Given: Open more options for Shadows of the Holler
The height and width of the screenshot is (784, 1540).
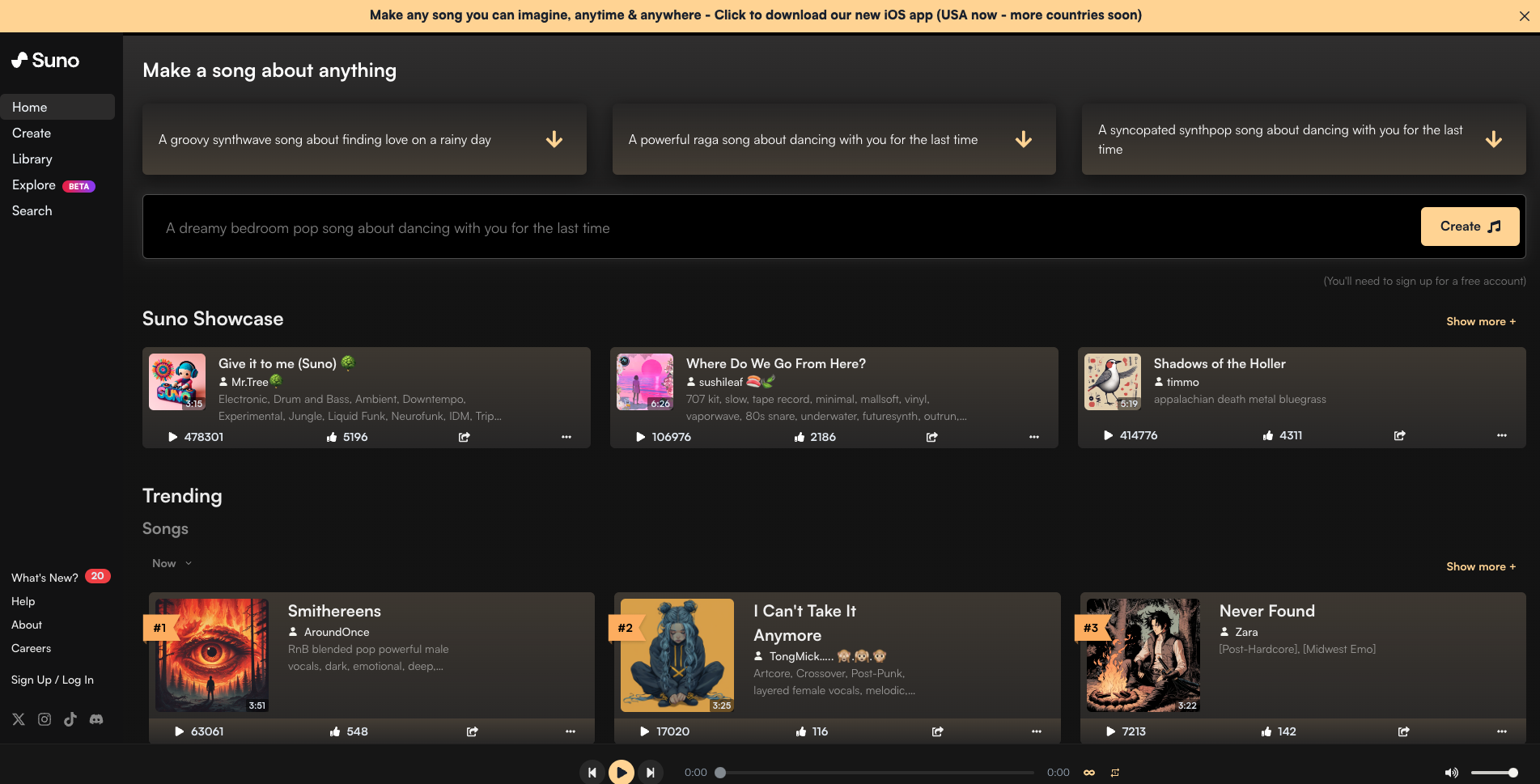Looking at the screenshot, I should (1502, 435).
